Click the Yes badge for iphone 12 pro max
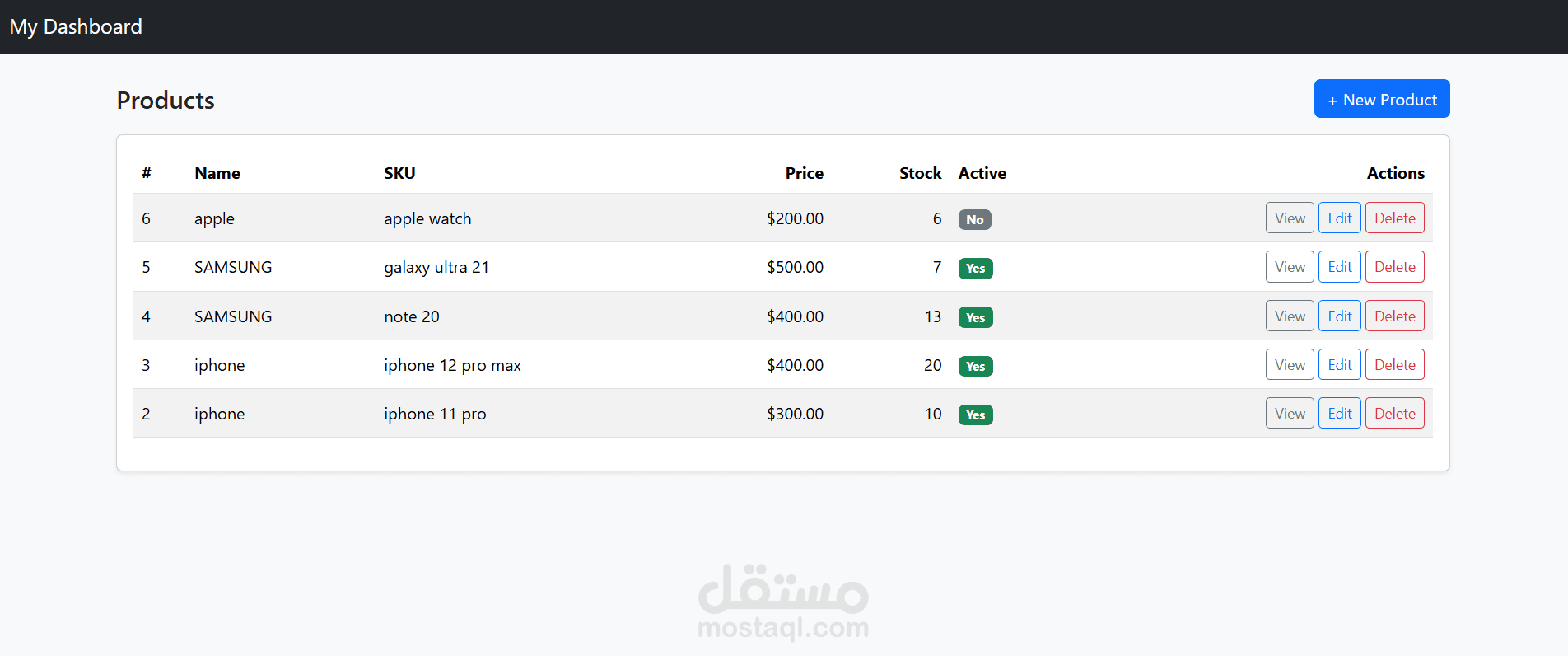1568x656 pixels. coord(976,366)
